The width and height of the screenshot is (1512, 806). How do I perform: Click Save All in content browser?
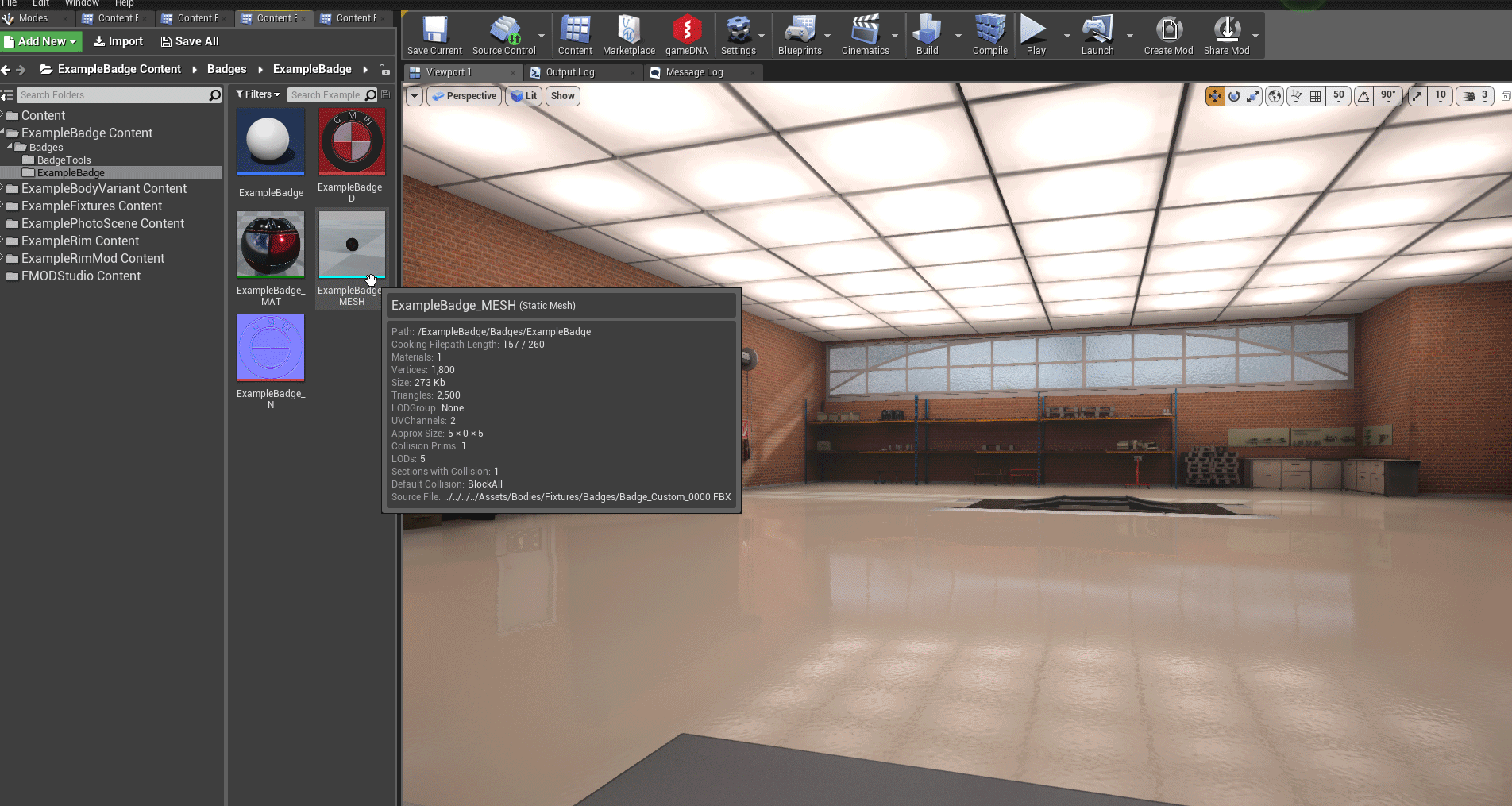[190, 41]
